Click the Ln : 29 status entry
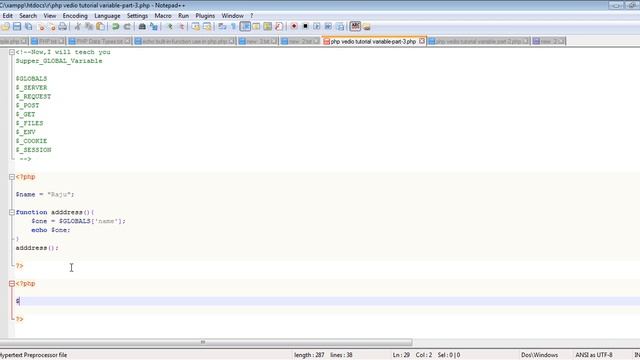Viewport: 640px width, 360px height. tap(401, 355)
